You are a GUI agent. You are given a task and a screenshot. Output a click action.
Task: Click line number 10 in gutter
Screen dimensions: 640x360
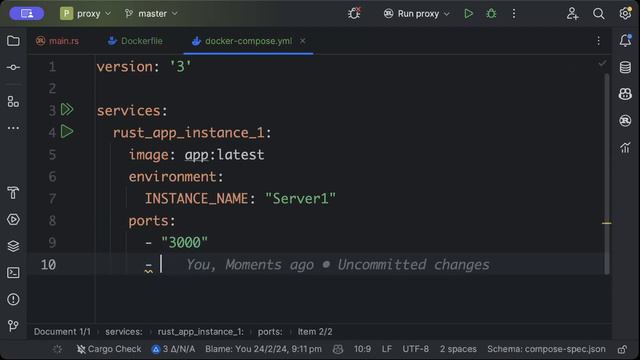(48, 264)
